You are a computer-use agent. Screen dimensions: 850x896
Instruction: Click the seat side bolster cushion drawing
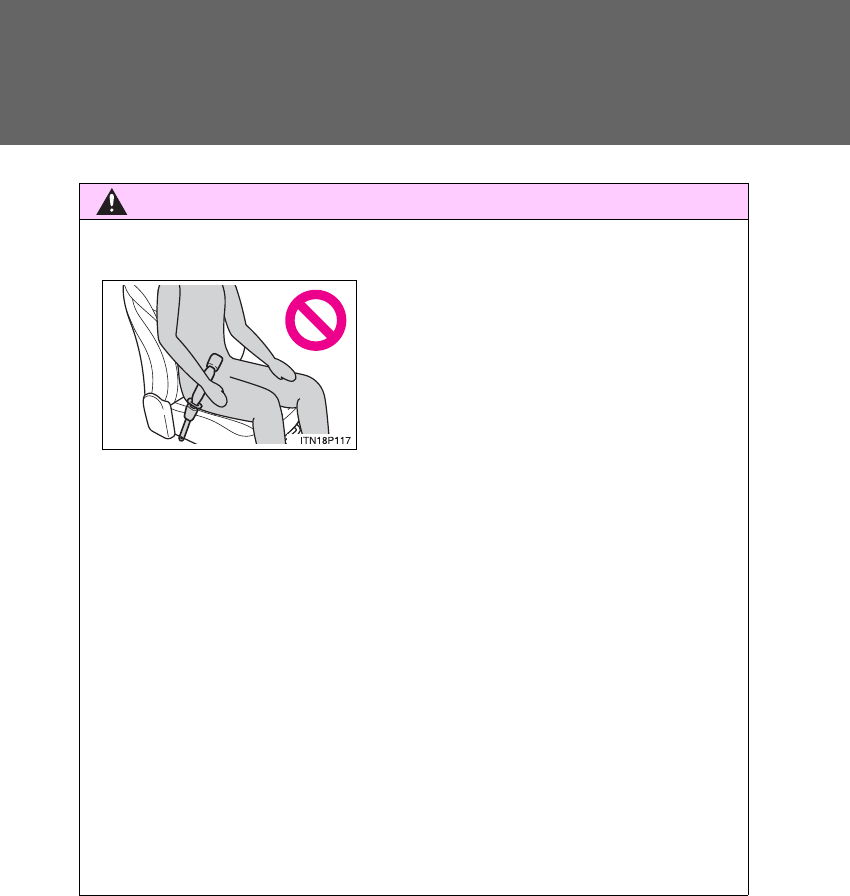tap(158, 415)
